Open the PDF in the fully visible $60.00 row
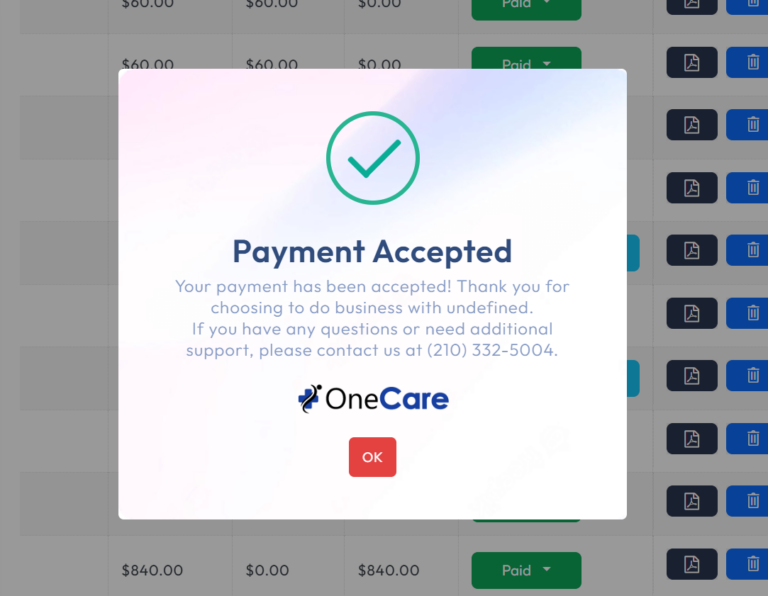The width and height of the screenshot is (768, 596). [x=692, y=63]
